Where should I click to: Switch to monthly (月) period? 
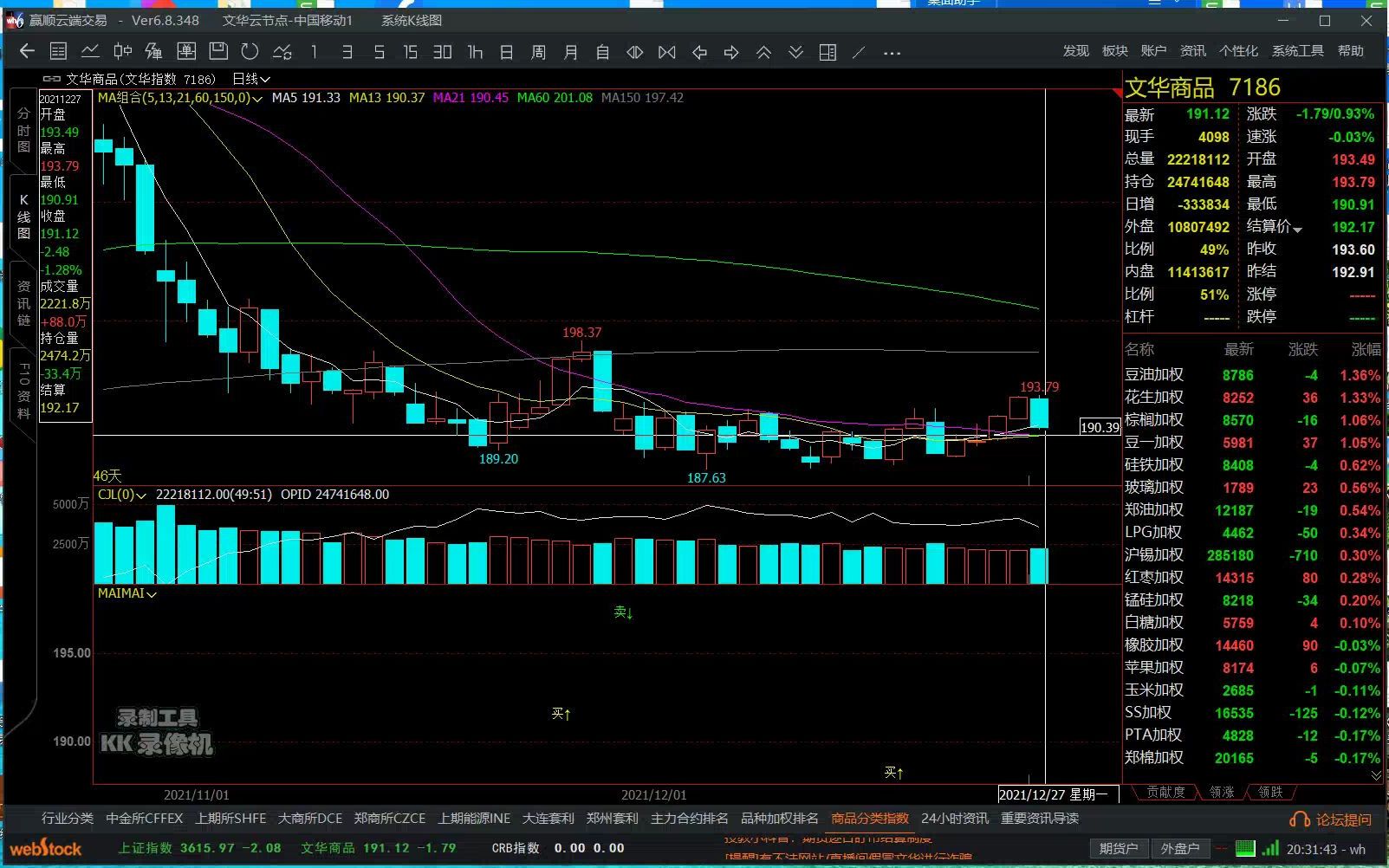pyautogui.click(x=570, y=52)
